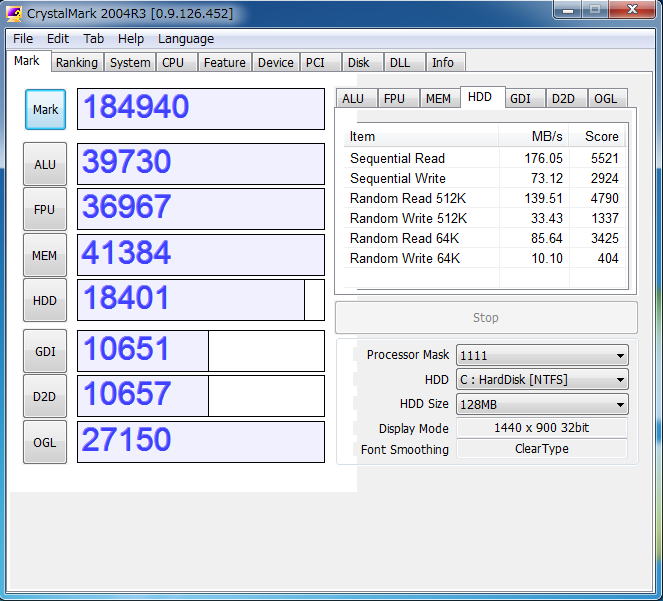The height and width of the screenshot is (601, 663).
Task: Run the ALU benchmark button
Action: pyautogui.click(x=45, y=164)
